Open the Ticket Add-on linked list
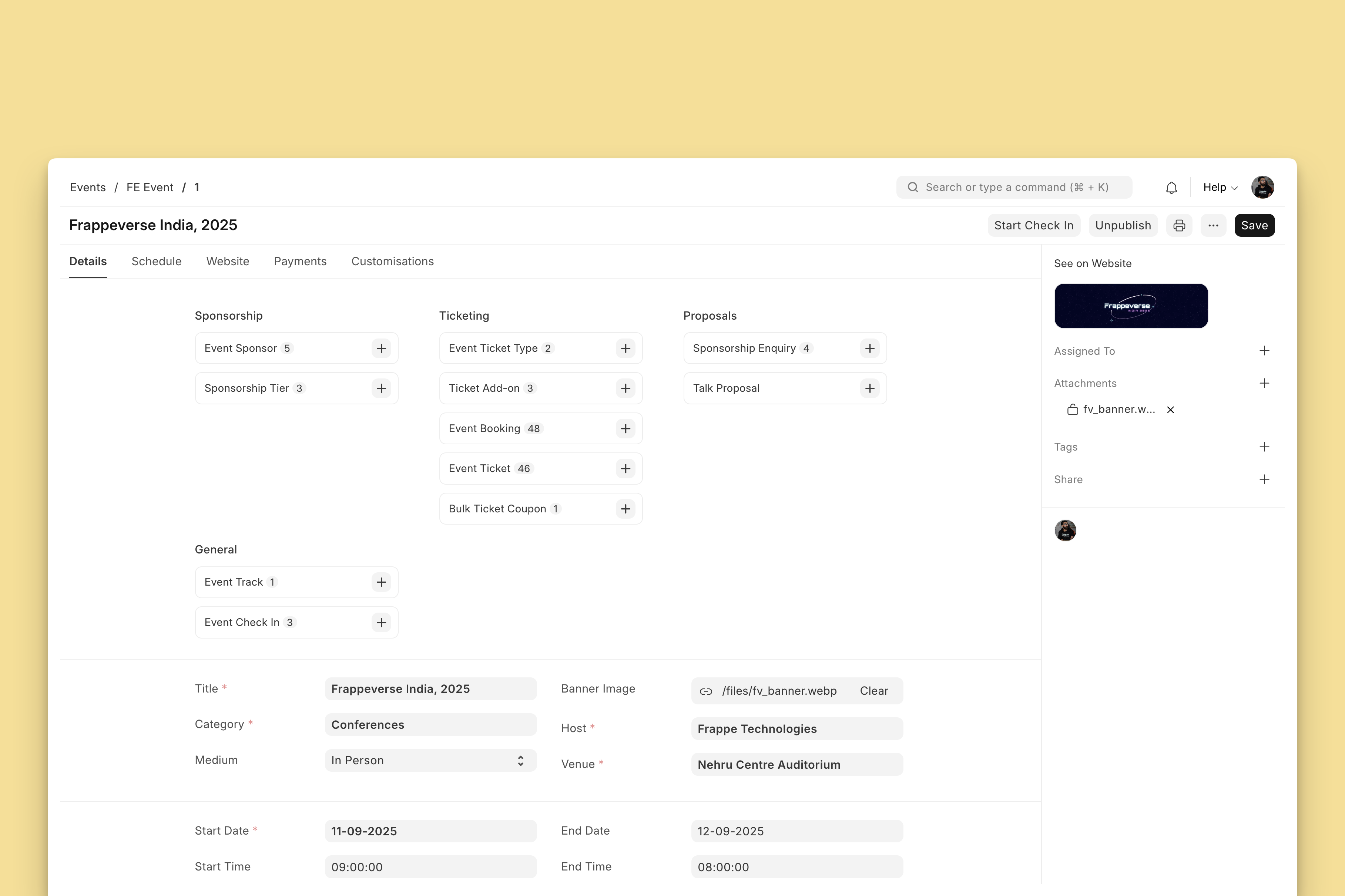Image resolution: width=1345 pixels, height=896 pixels. tap(484, 388)
